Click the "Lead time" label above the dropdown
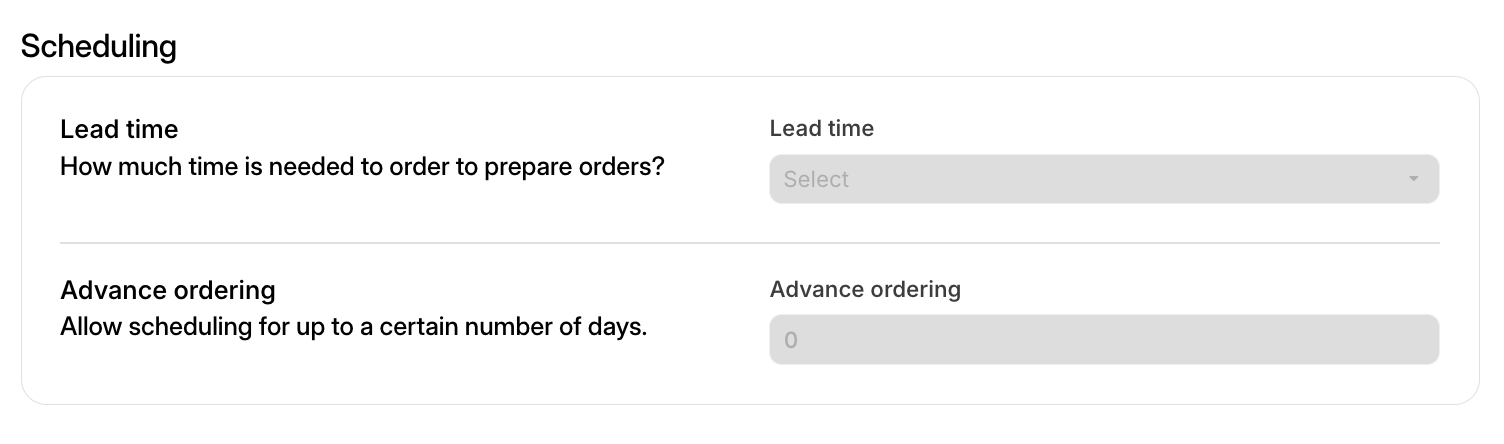Screen dimensions: 1504x444 [x=821, y=128]
